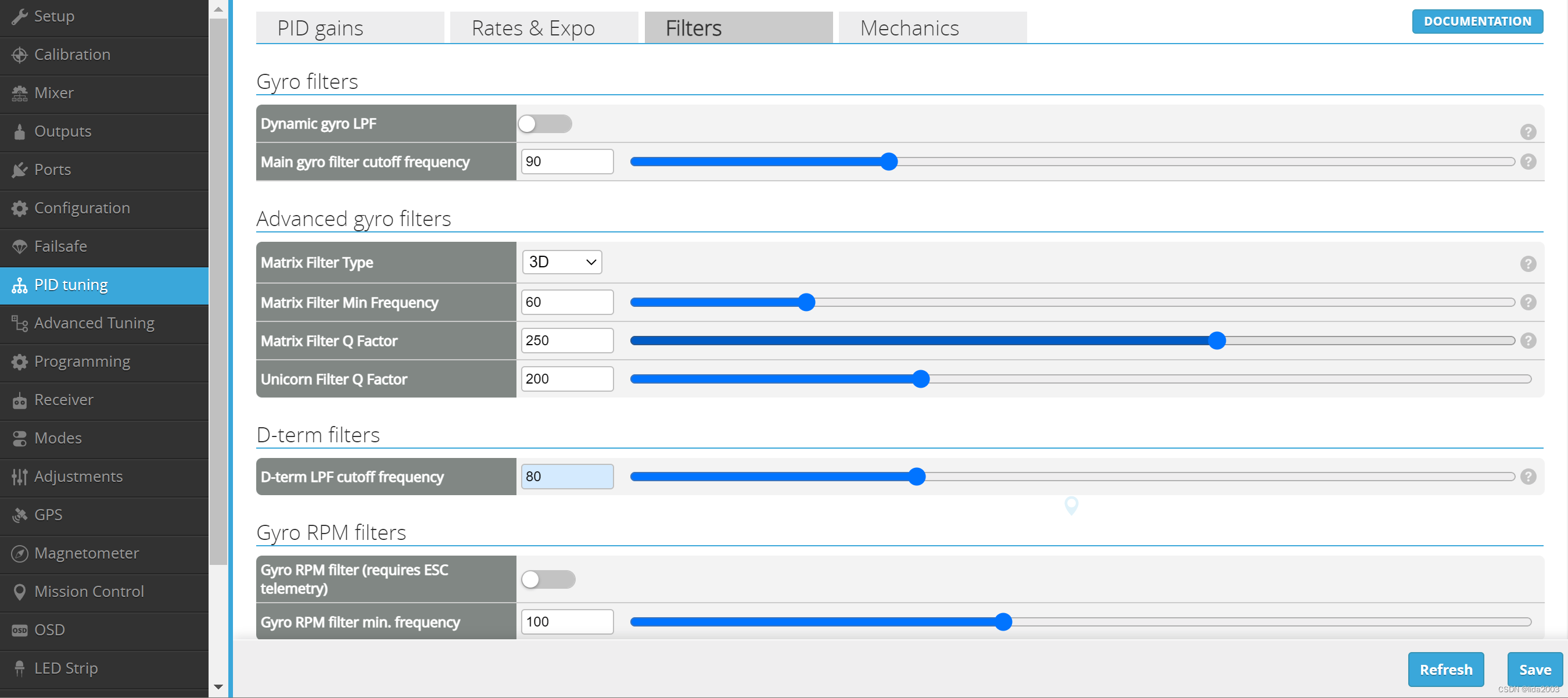1568x698 pixels.
Task: Click the OSD icon in sidebar
Action: click(x=20, y=631)
